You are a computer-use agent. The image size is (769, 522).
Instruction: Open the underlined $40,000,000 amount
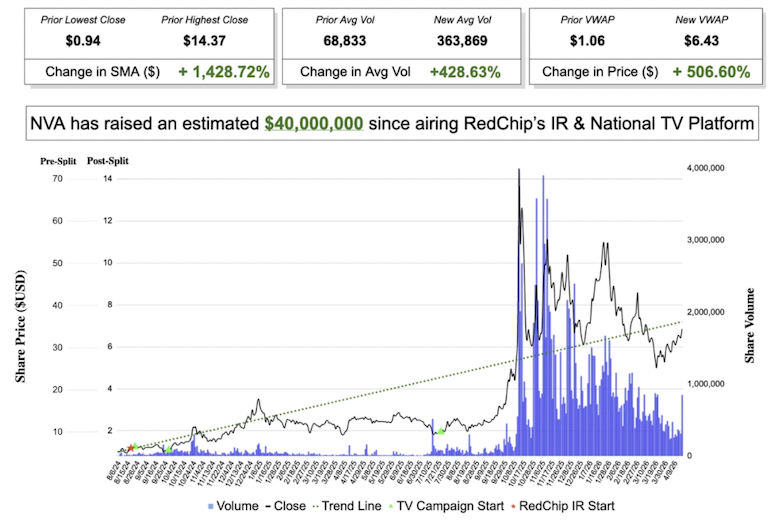(x=314, y=123)
